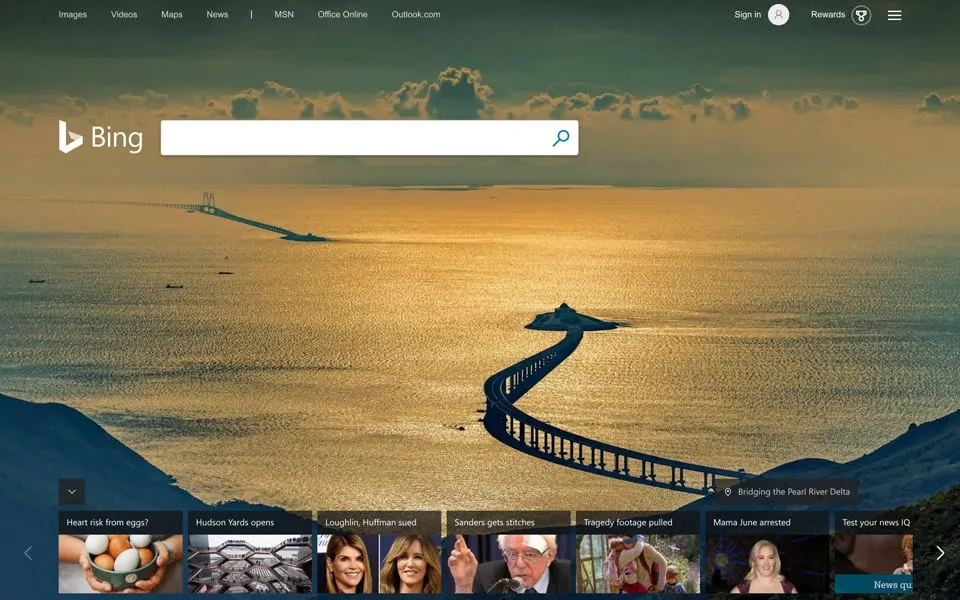Click the magnifying glass search icon
This screenshot has height=600, width=960.
[561, 138]
